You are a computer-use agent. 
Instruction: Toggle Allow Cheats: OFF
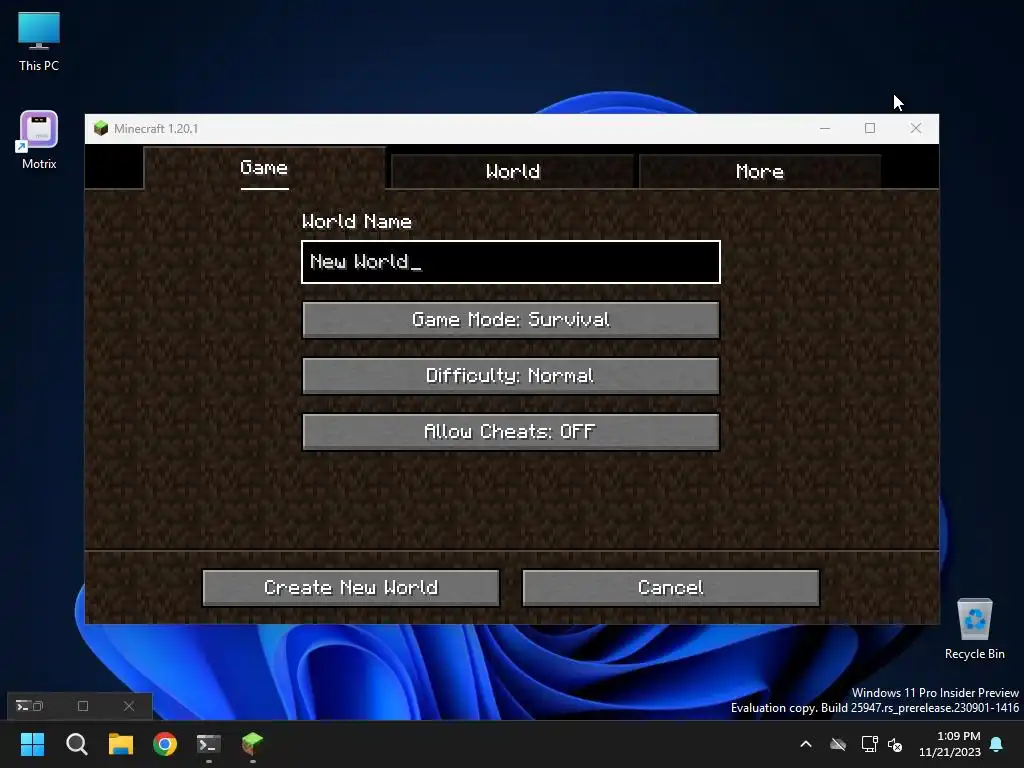tap(511, 432)
